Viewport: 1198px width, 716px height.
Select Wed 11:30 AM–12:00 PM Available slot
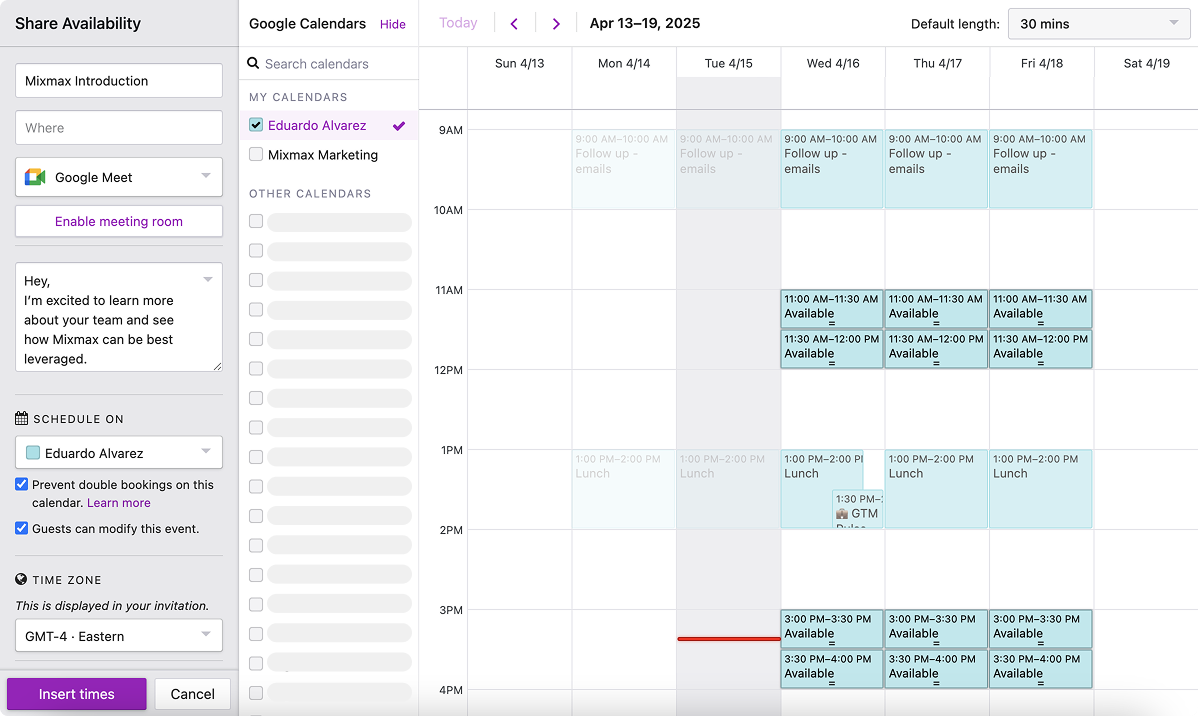pos(831,348)
